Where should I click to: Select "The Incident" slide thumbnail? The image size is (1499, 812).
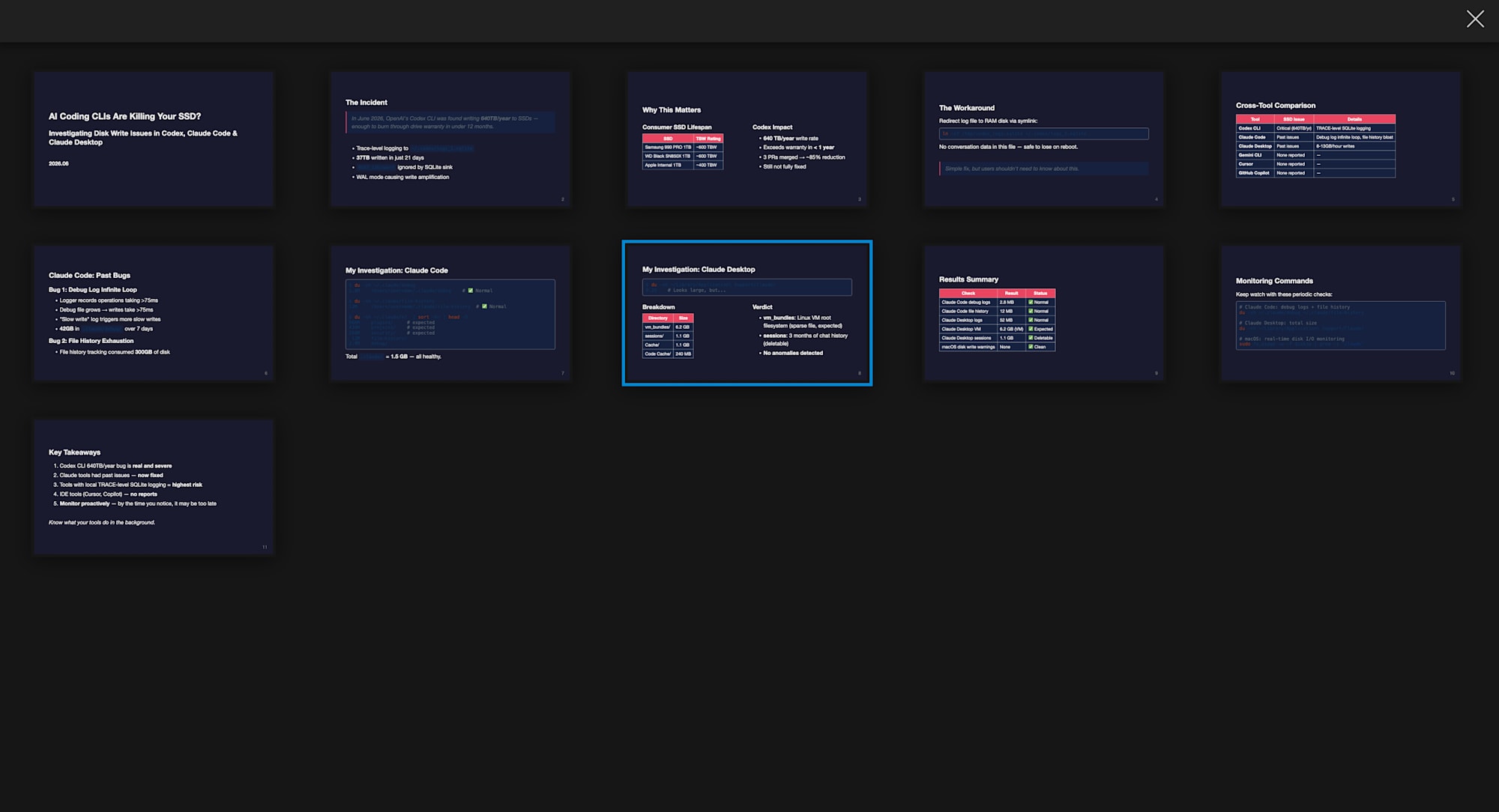[450, 139]
